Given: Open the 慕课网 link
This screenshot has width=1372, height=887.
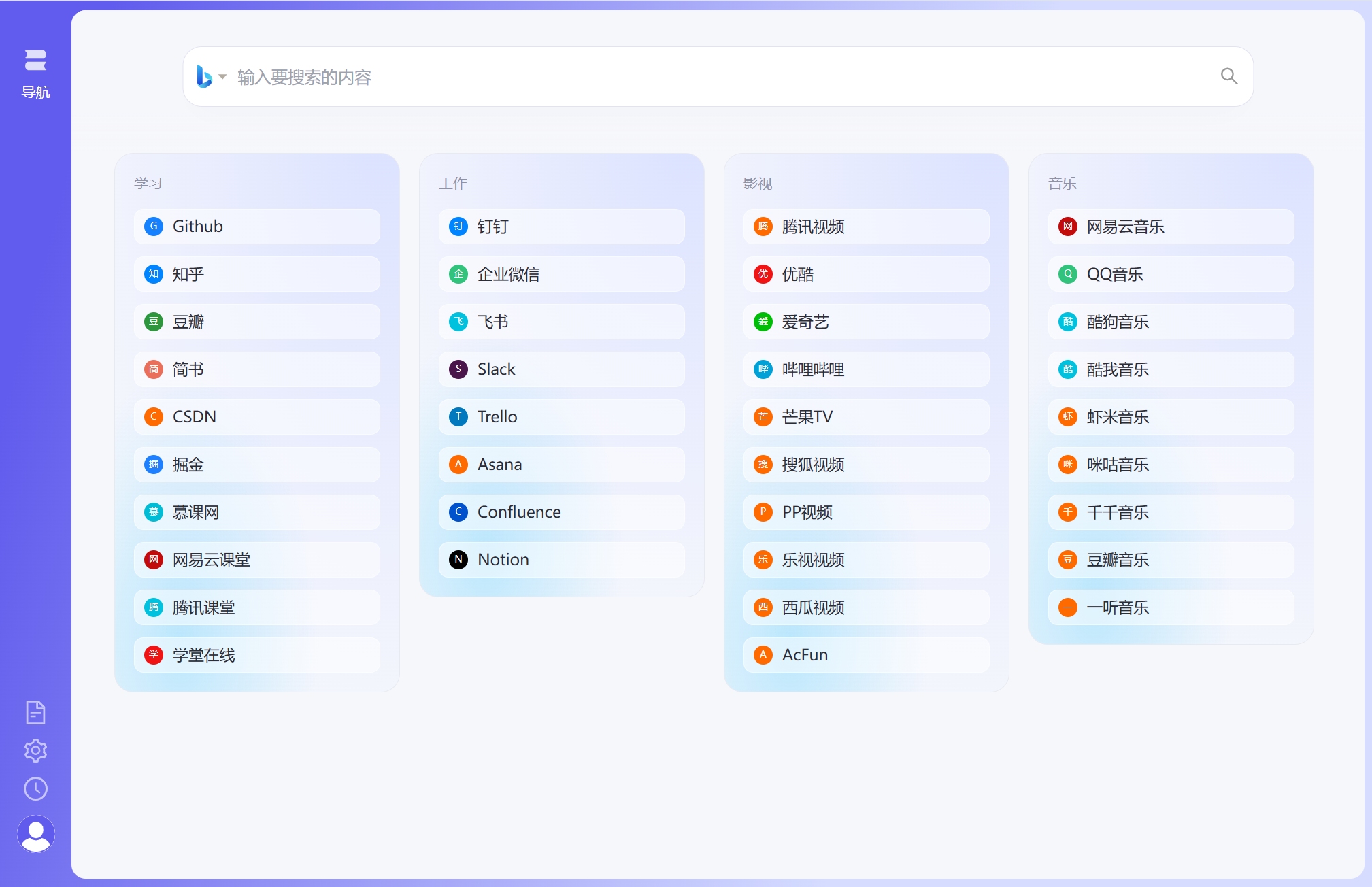Looking at the screenshot, I should pyautogui.click(x=257, y=512).
